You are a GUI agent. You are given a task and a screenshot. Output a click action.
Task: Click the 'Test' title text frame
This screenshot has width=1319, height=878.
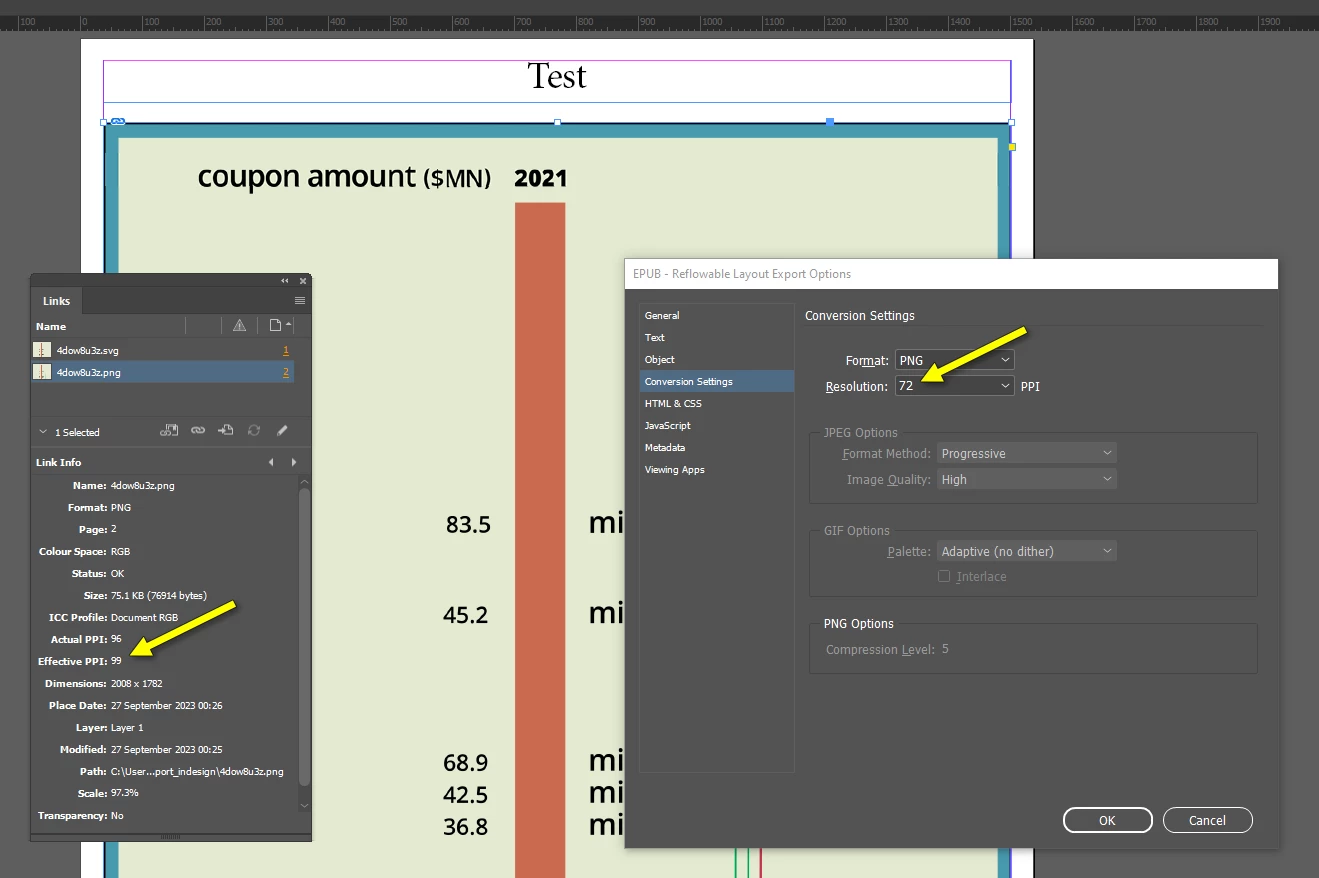pos(557,80)
